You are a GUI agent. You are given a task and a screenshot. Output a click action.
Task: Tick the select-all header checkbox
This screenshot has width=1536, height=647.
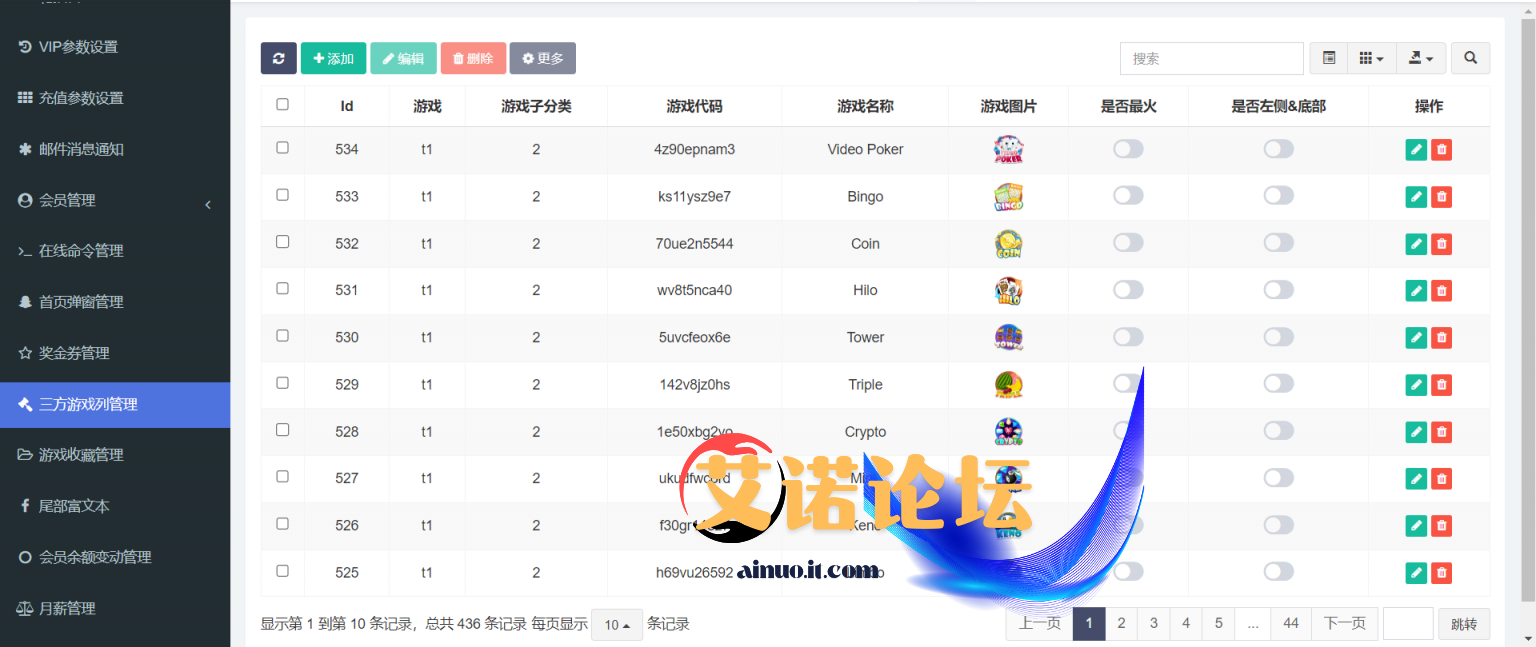click(282, 104)
